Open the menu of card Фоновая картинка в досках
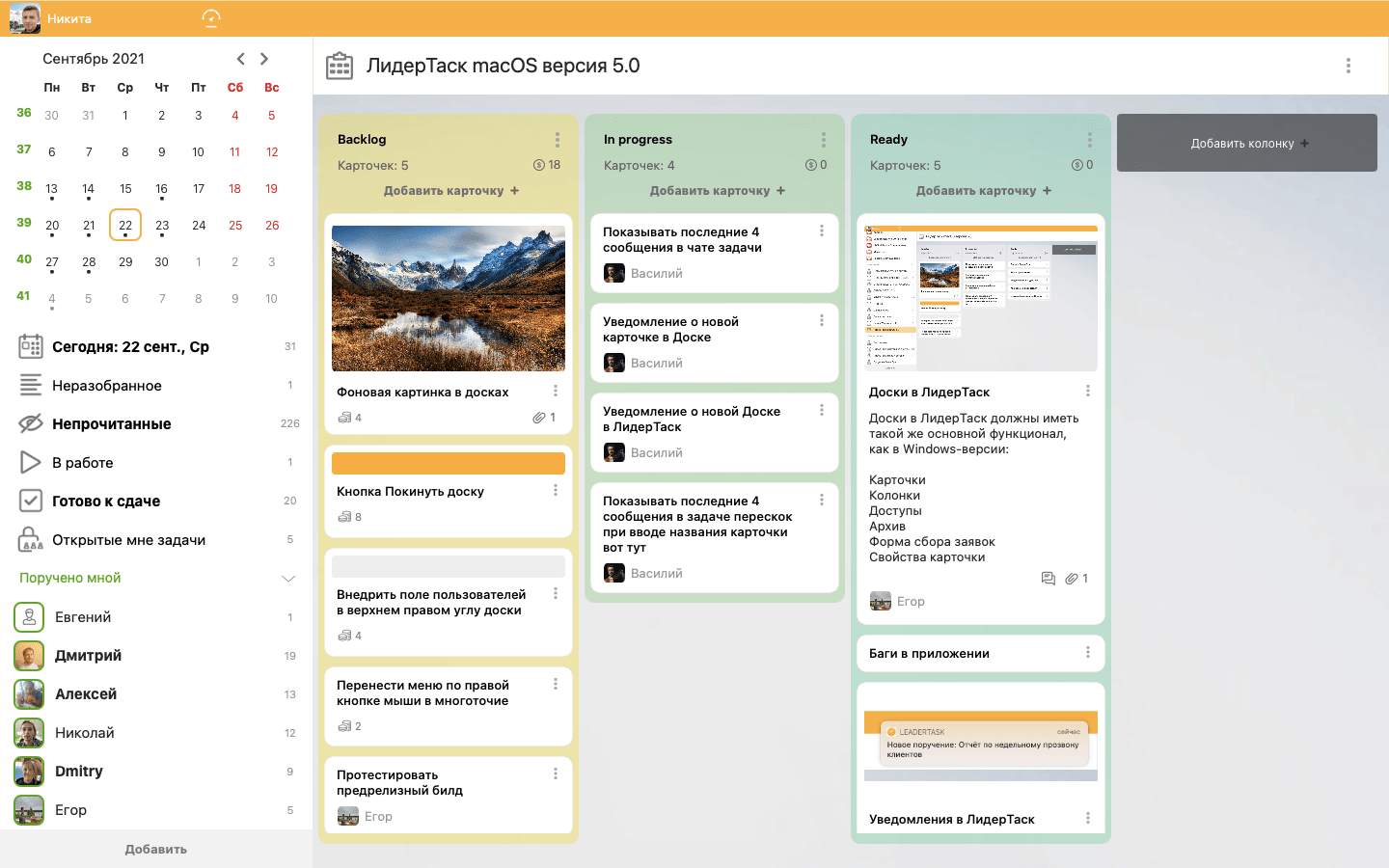The height and width of the screenshot is (868, 1389). click(x=556, y=391)
